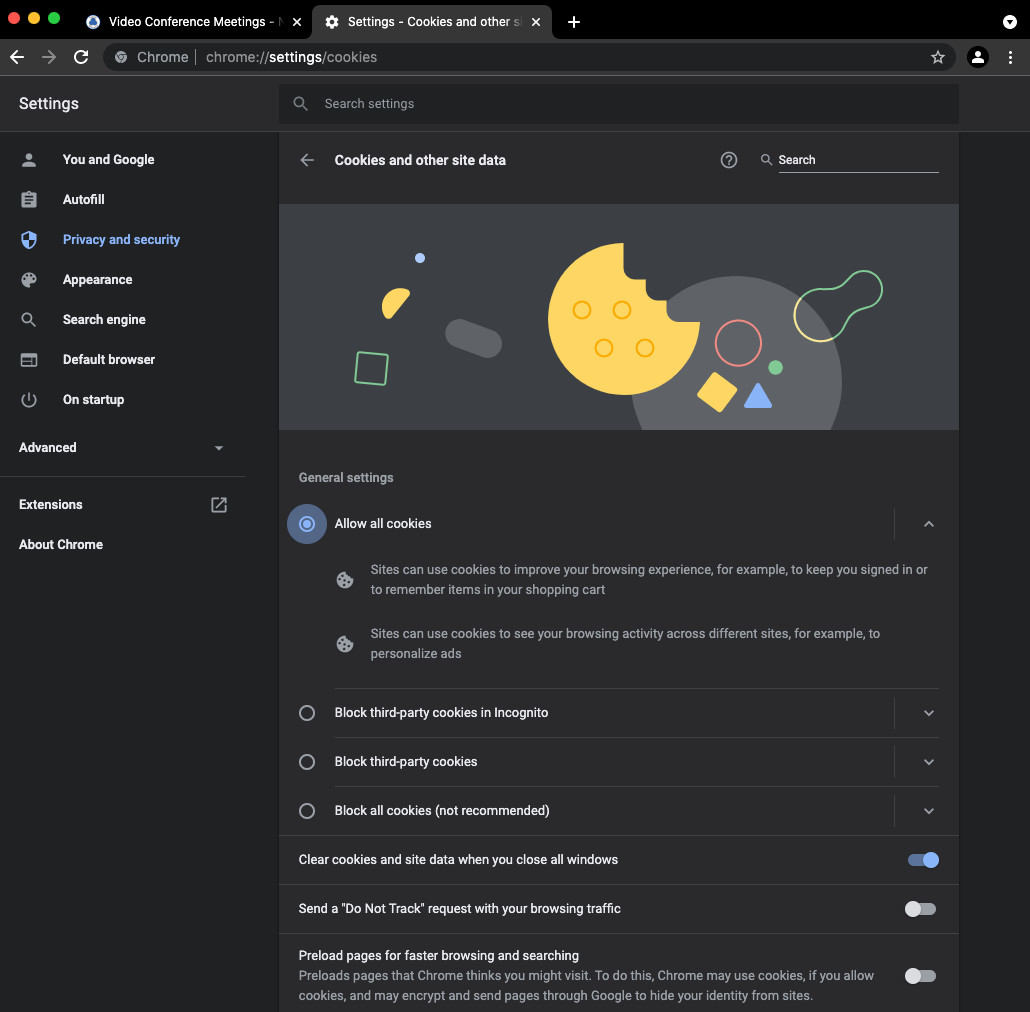Image resolution: width=1030 pixels, height=1012 pixels.
Task: Click the magnifier icon beside Search engine
Action: coord(29,320)
